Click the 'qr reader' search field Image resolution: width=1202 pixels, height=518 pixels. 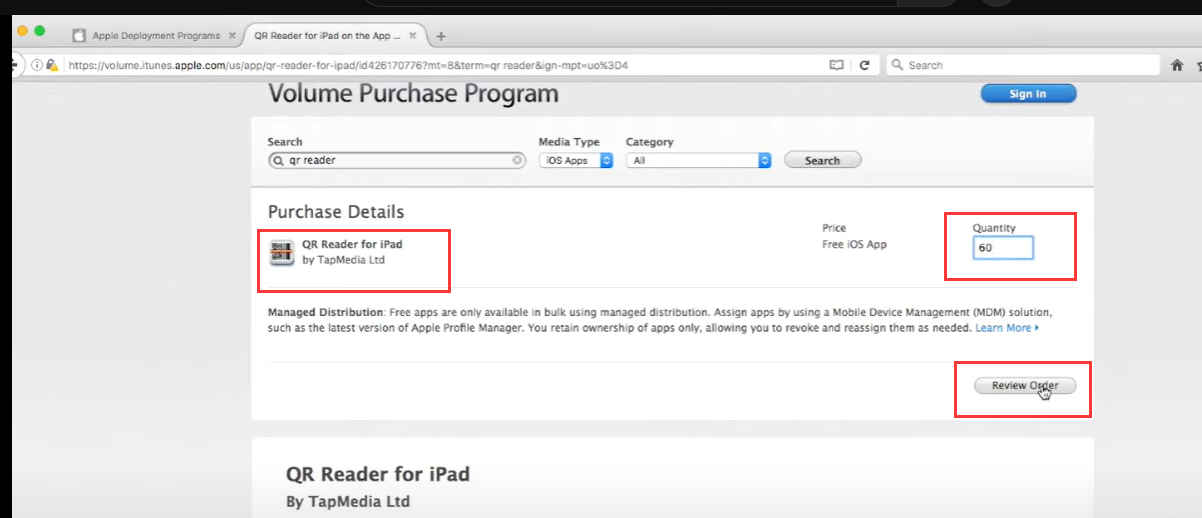tap(397, 160)
